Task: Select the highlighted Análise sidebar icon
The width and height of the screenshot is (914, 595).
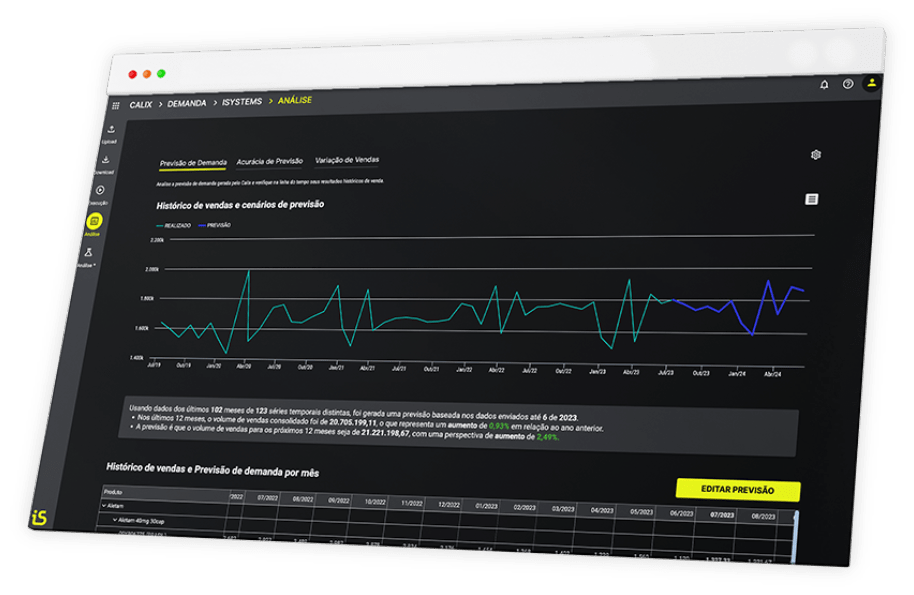Action: pyautogui.click(x=94, y=221)
